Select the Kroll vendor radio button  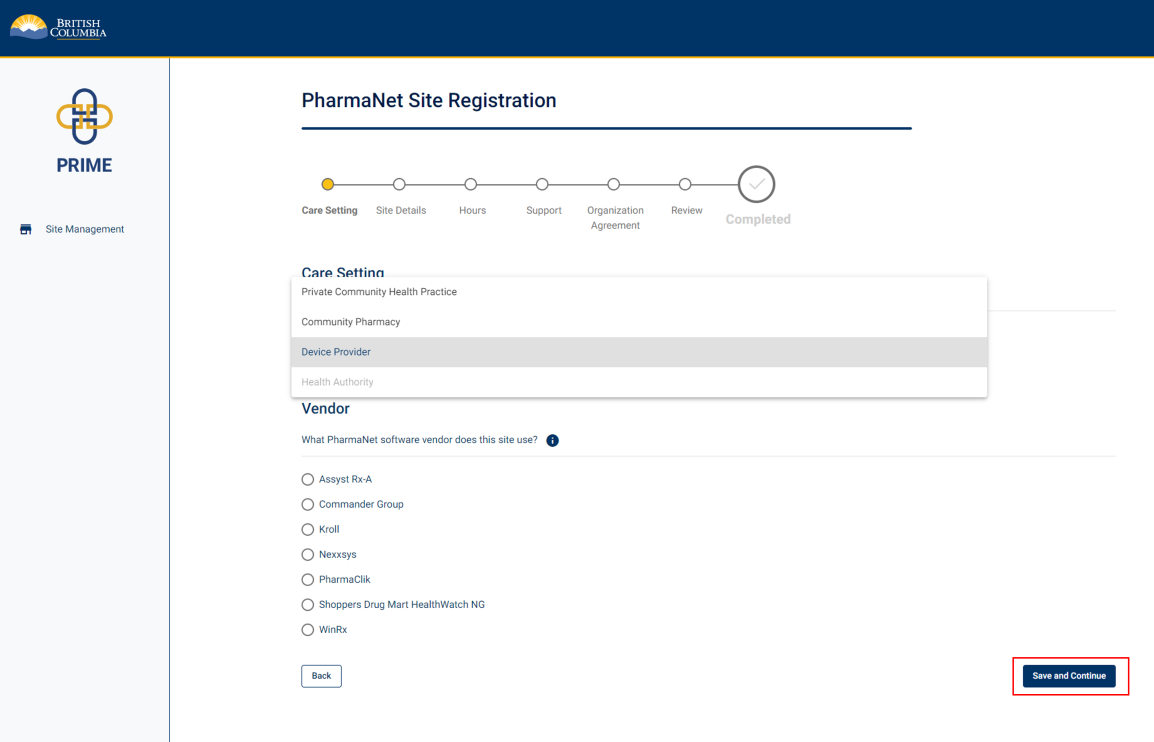click(308, 529)
